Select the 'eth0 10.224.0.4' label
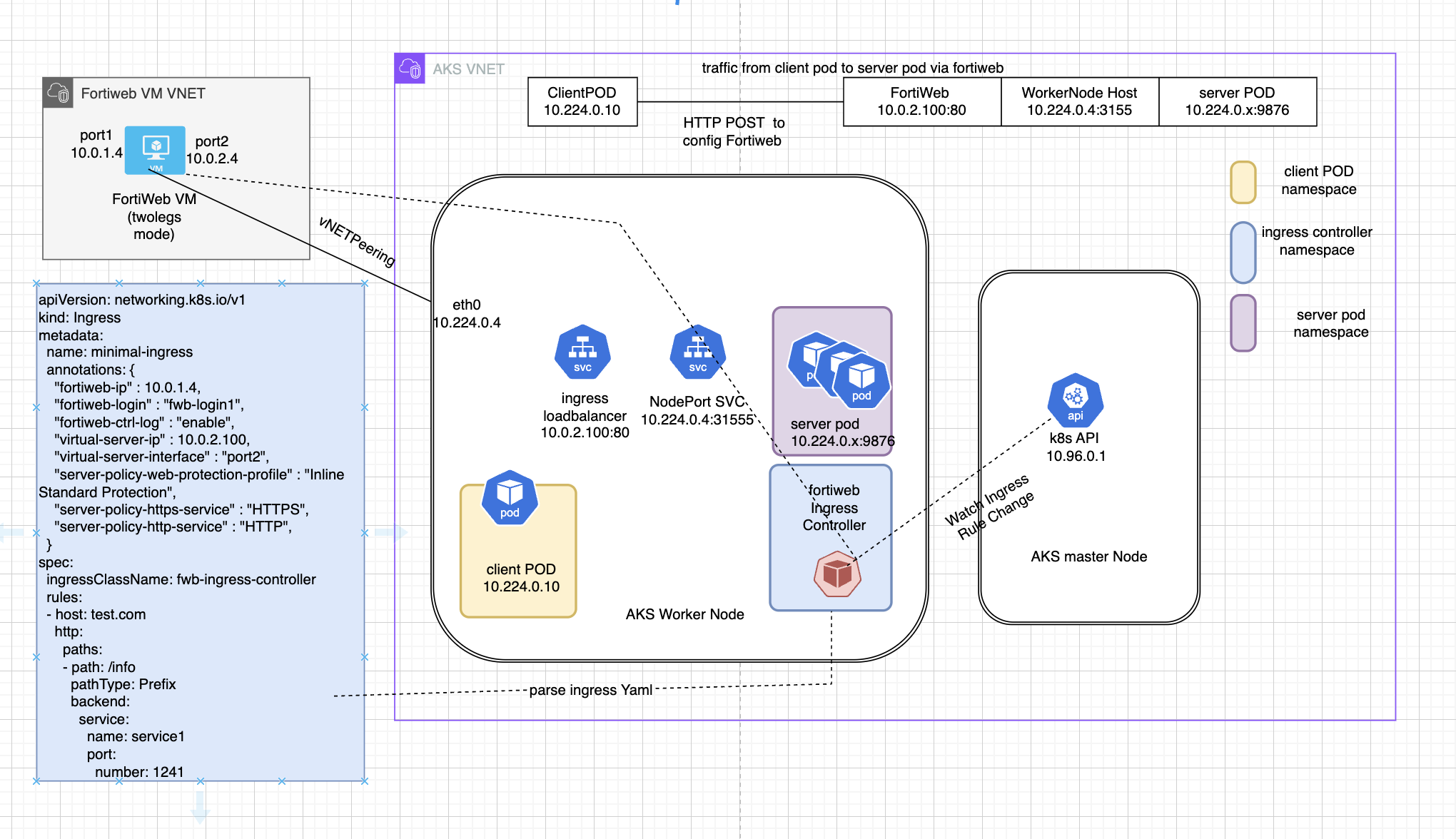The height and width of the screenshot is (839, 1456). (467, 314)
